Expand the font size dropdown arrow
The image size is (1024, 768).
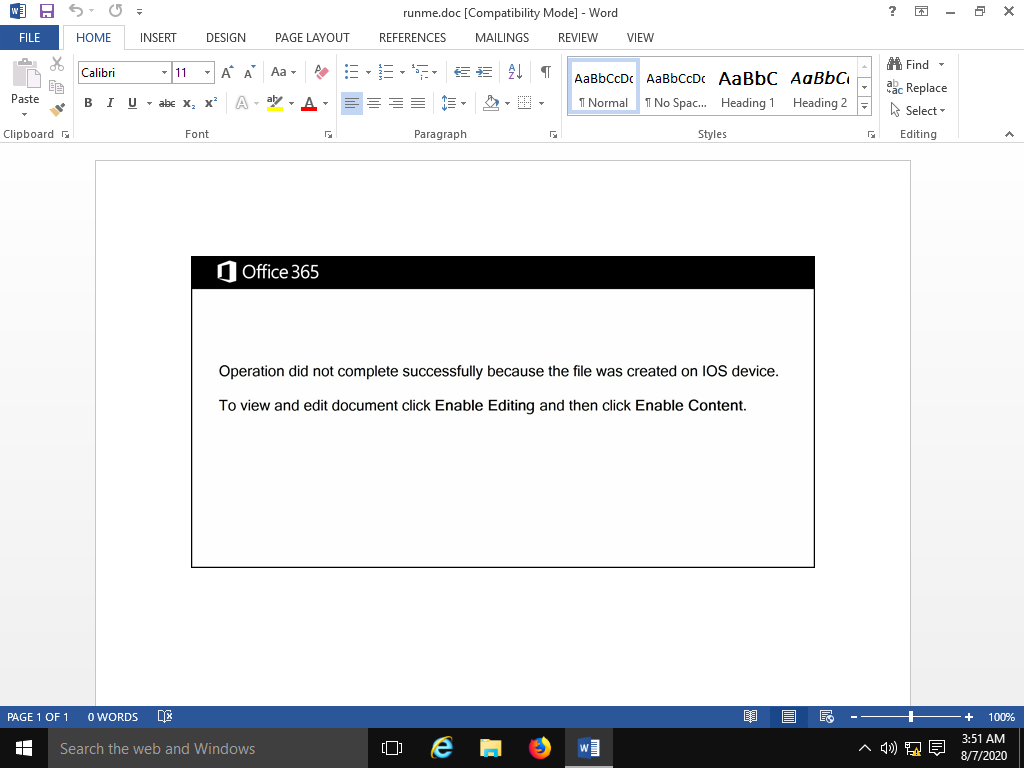(208, 72)
